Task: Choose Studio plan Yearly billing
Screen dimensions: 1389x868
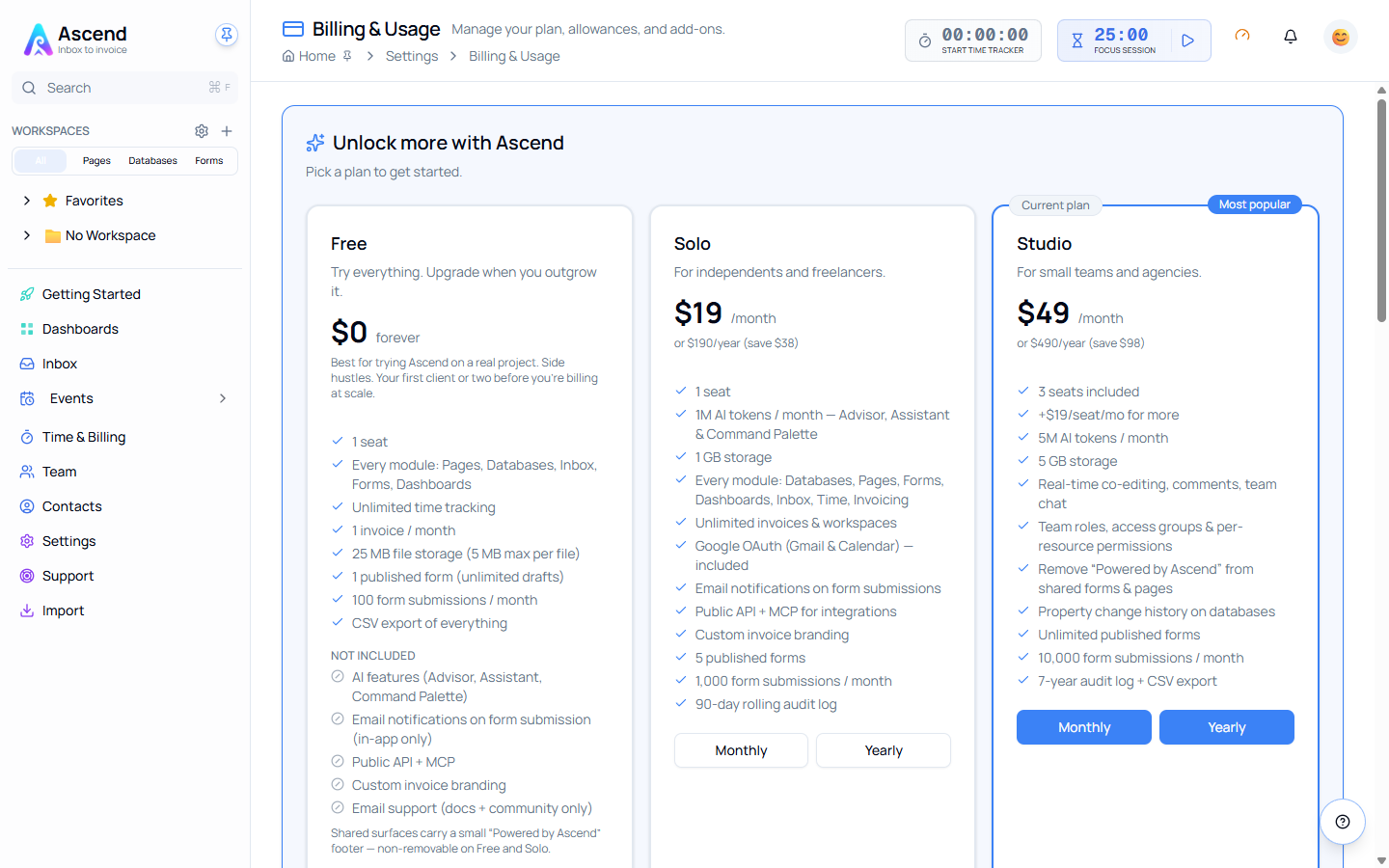Action: [1227, 727]
